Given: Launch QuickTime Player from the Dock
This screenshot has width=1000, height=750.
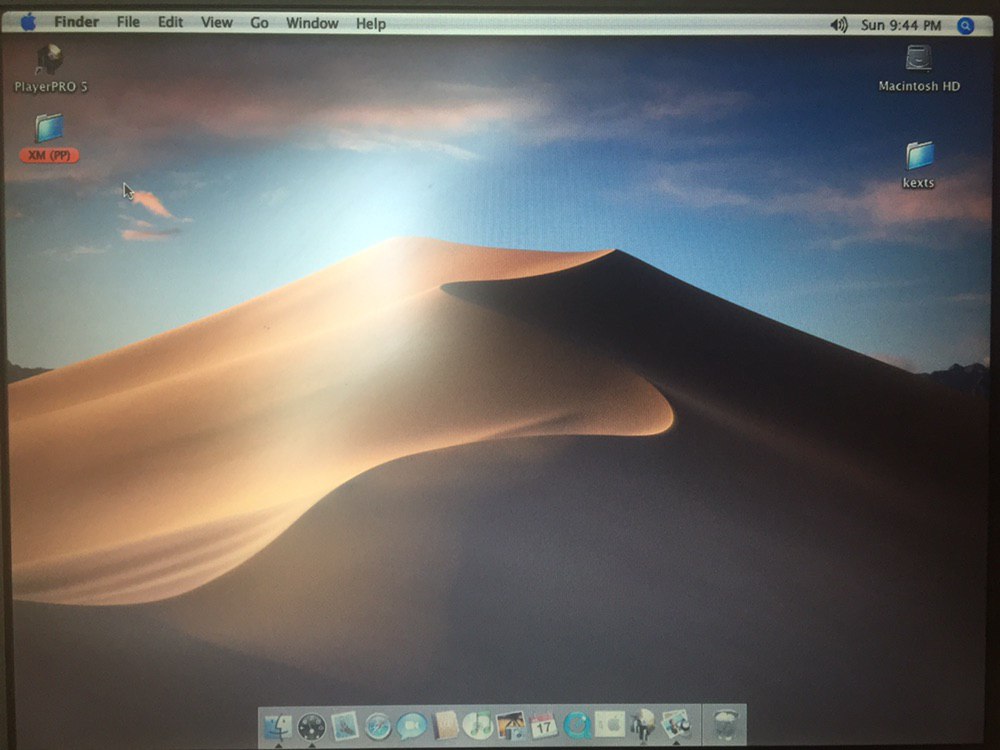Looking at the screenshot, I should click(x=577, y=726).
